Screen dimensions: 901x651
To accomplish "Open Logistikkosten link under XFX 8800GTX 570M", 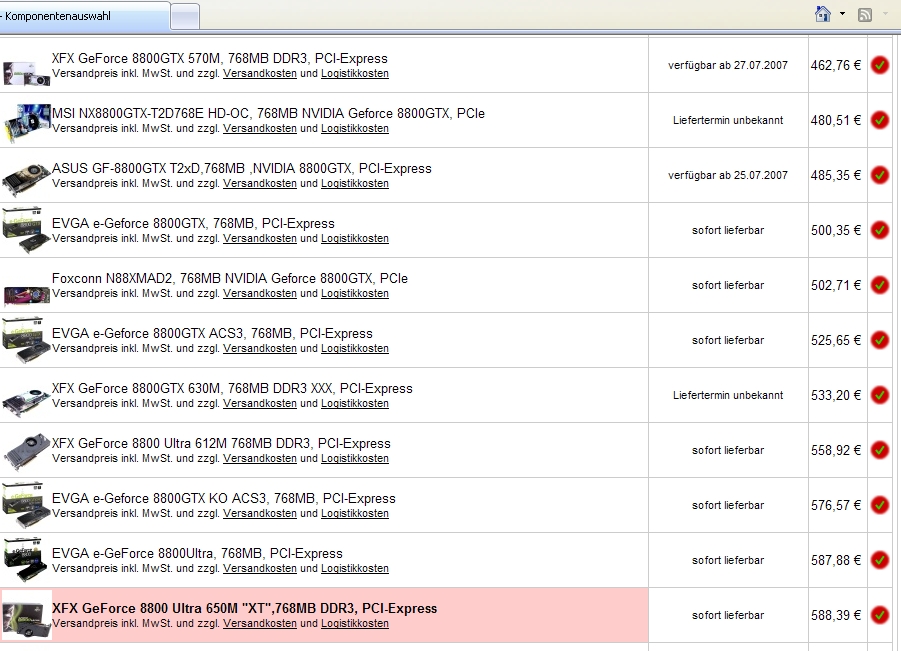I will point(355,74).
